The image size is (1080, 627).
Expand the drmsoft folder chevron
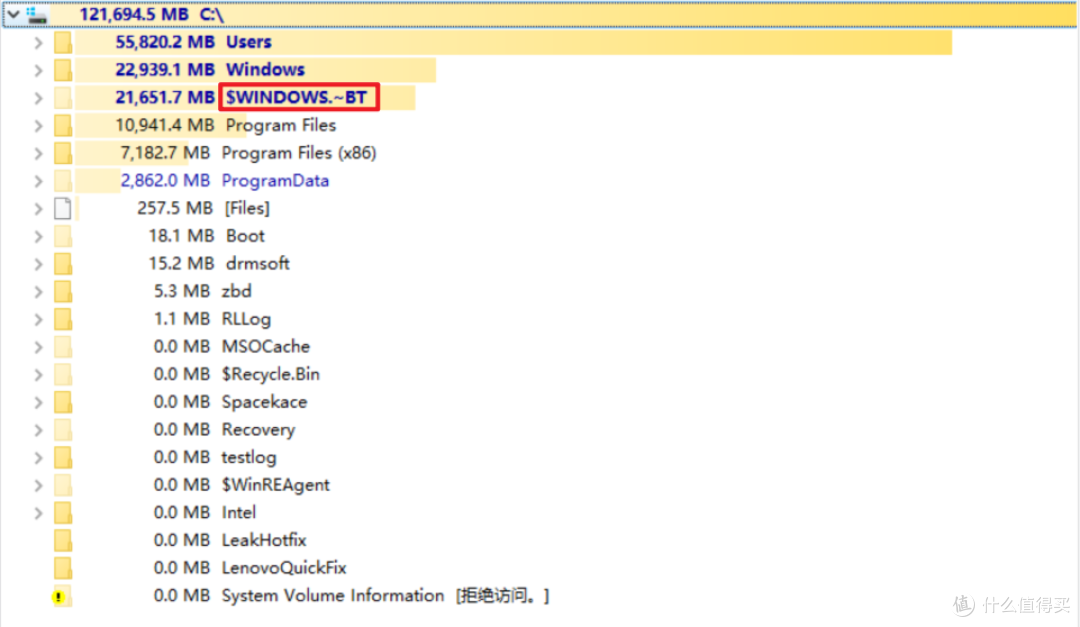[39, 264]
